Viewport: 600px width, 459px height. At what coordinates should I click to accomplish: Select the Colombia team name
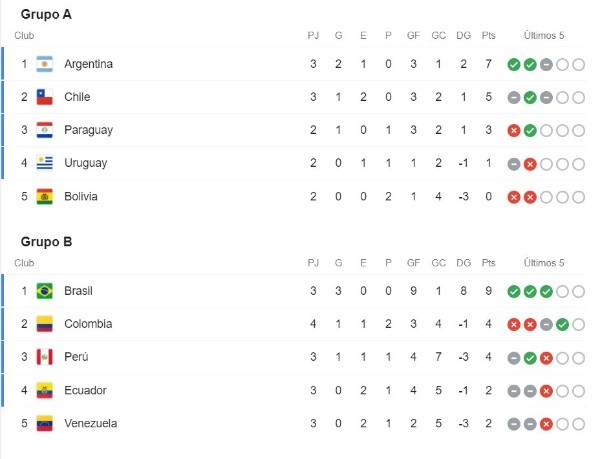88,323
